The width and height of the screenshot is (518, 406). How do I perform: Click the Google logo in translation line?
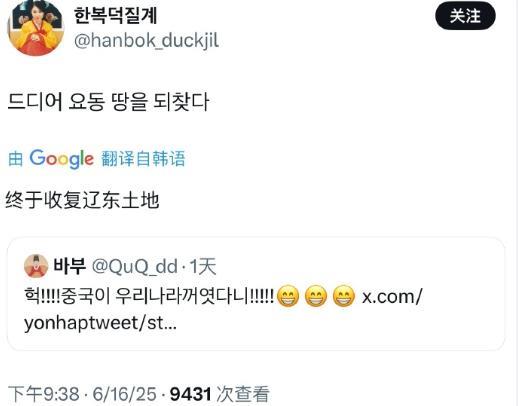62,158
